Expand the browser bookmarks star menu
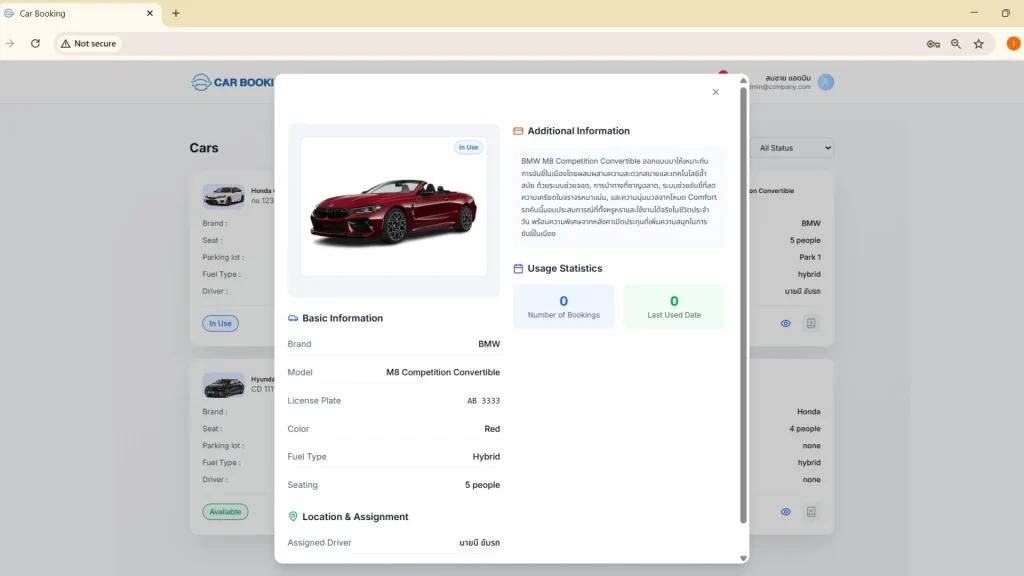The height and width of the screenshot is (576, 1024). (979, 43)
